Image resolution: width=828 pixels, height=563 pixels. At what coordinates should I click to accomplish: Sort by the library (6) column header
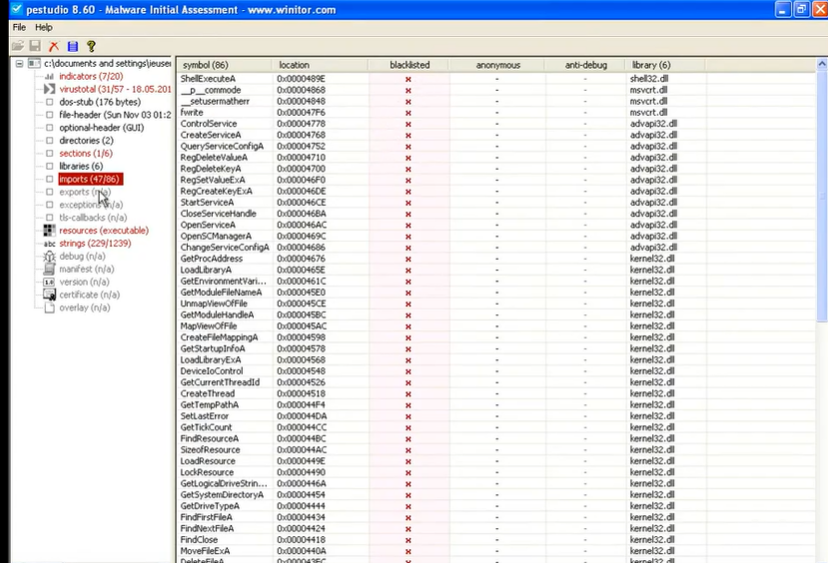(665, 65)
